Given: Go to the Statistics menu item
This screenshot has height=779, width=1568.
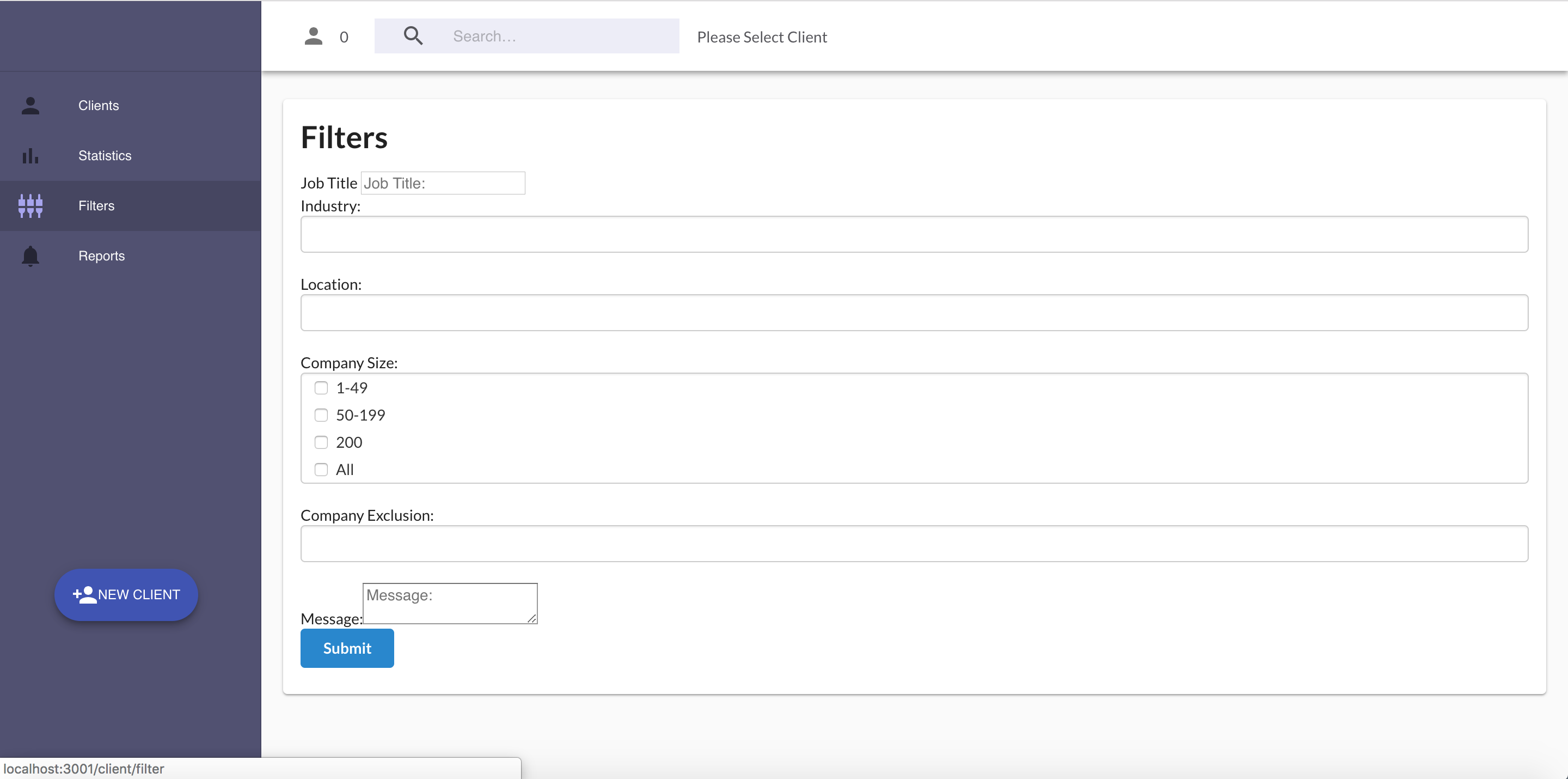Looking at the screenshot, I should click(105, 156).
